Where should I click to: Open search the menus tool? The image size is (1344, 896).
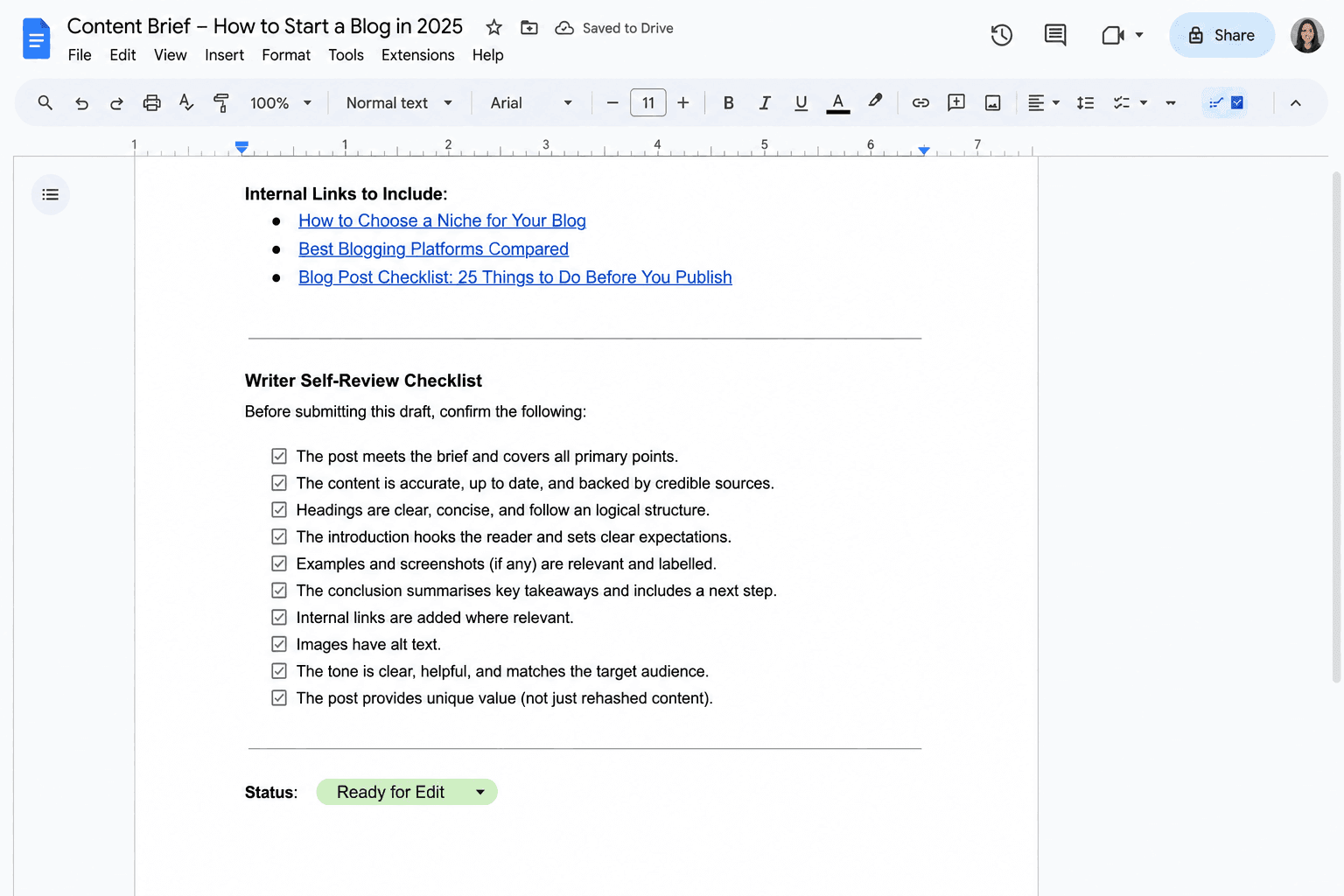click(45, 102)
